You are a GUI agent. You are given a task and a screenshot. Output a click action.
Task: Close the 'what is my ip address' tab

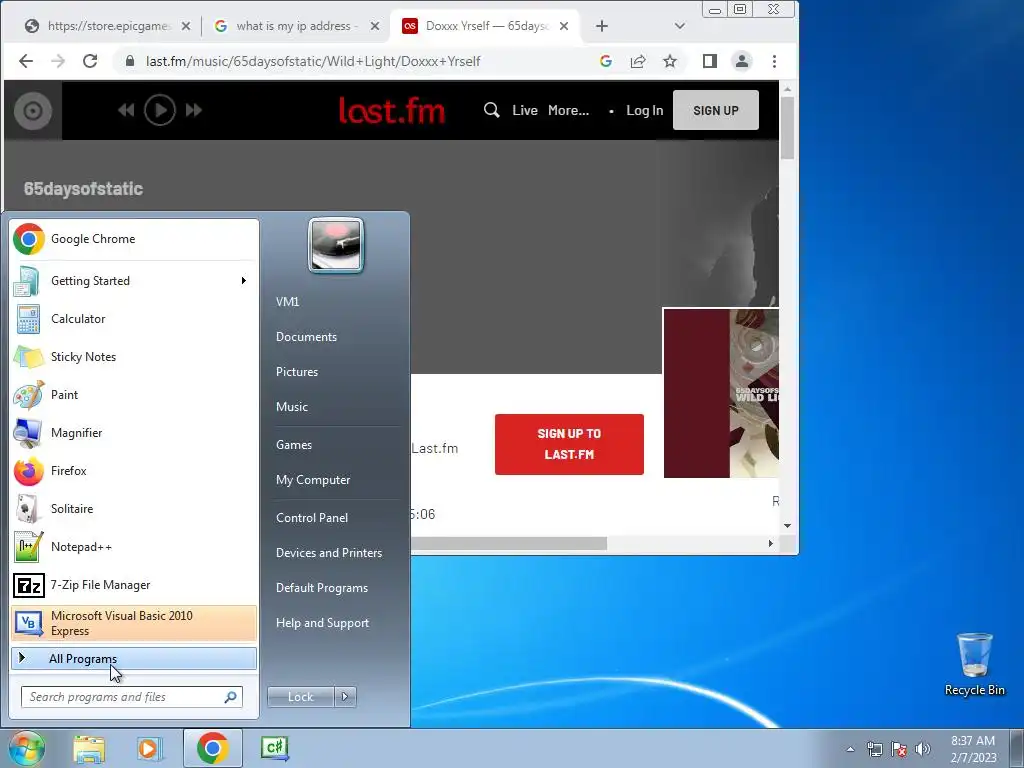click(x=375, y=26)
